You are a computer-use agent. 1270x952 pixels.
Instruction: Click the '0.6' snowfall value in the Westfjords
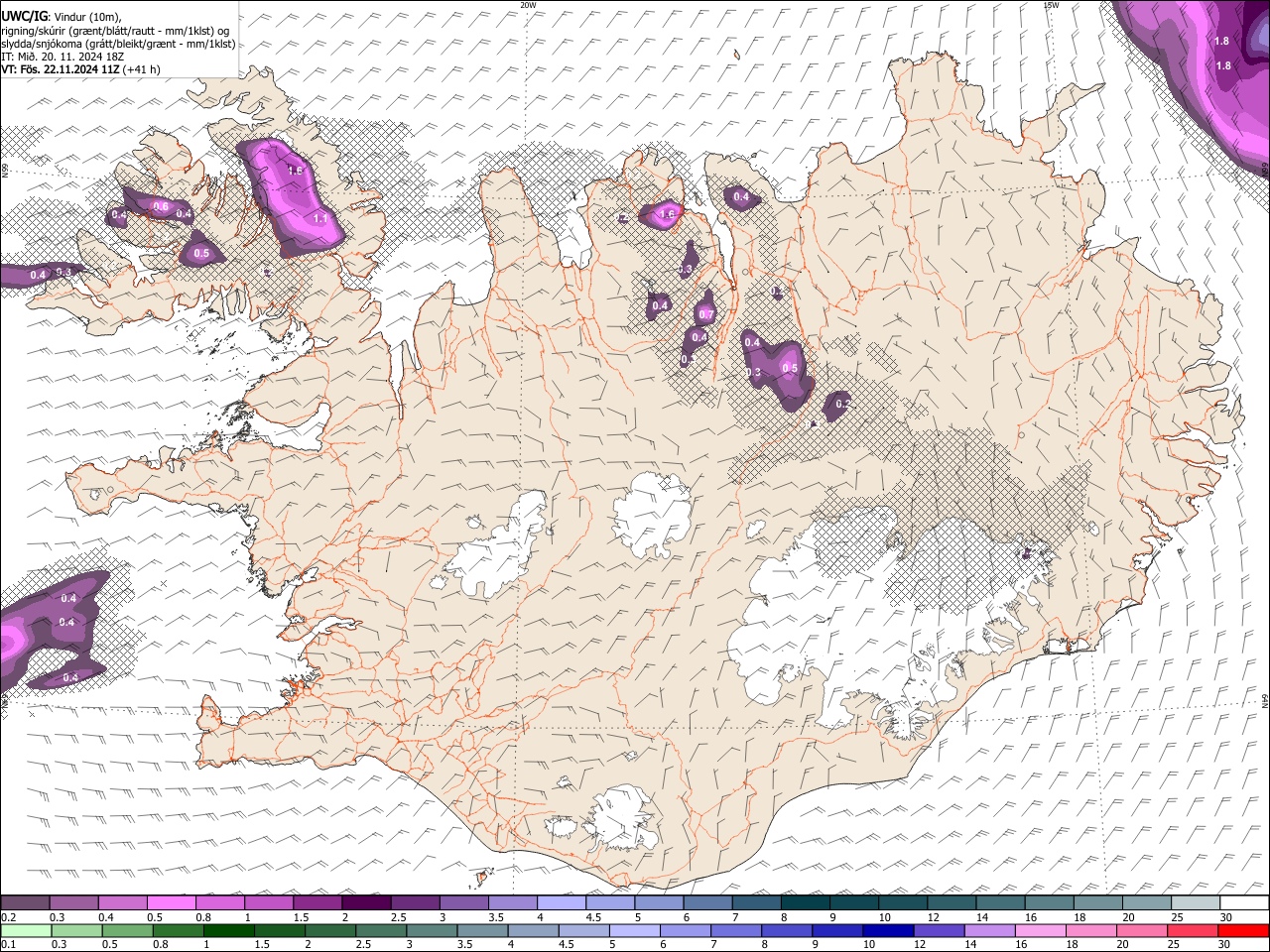pyautogui.click(x=161, y=206)
